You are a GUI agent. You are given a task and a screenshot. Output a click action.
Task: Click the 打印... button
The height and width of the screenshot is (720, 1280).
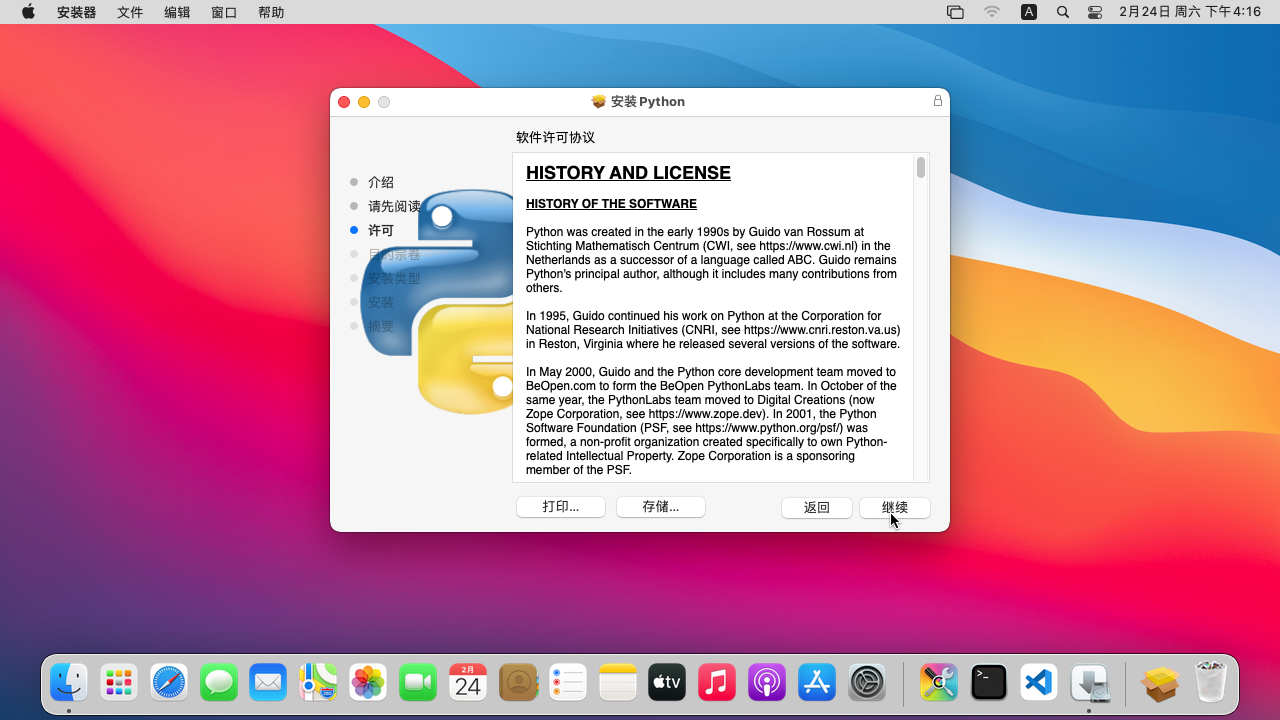click(x=561, y=507)
